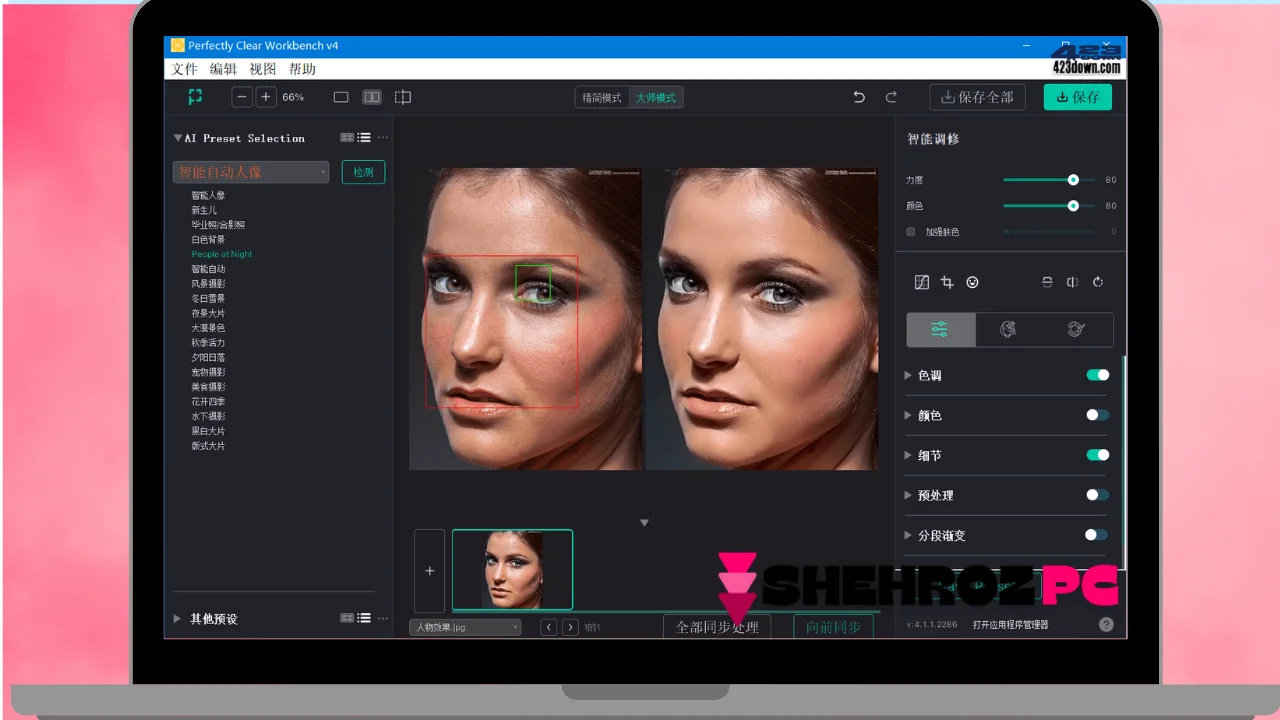Select the portrait thumbnail in filmstrip
The height and width of the screenshot is (720, 1280).
[x=512, y=570]
